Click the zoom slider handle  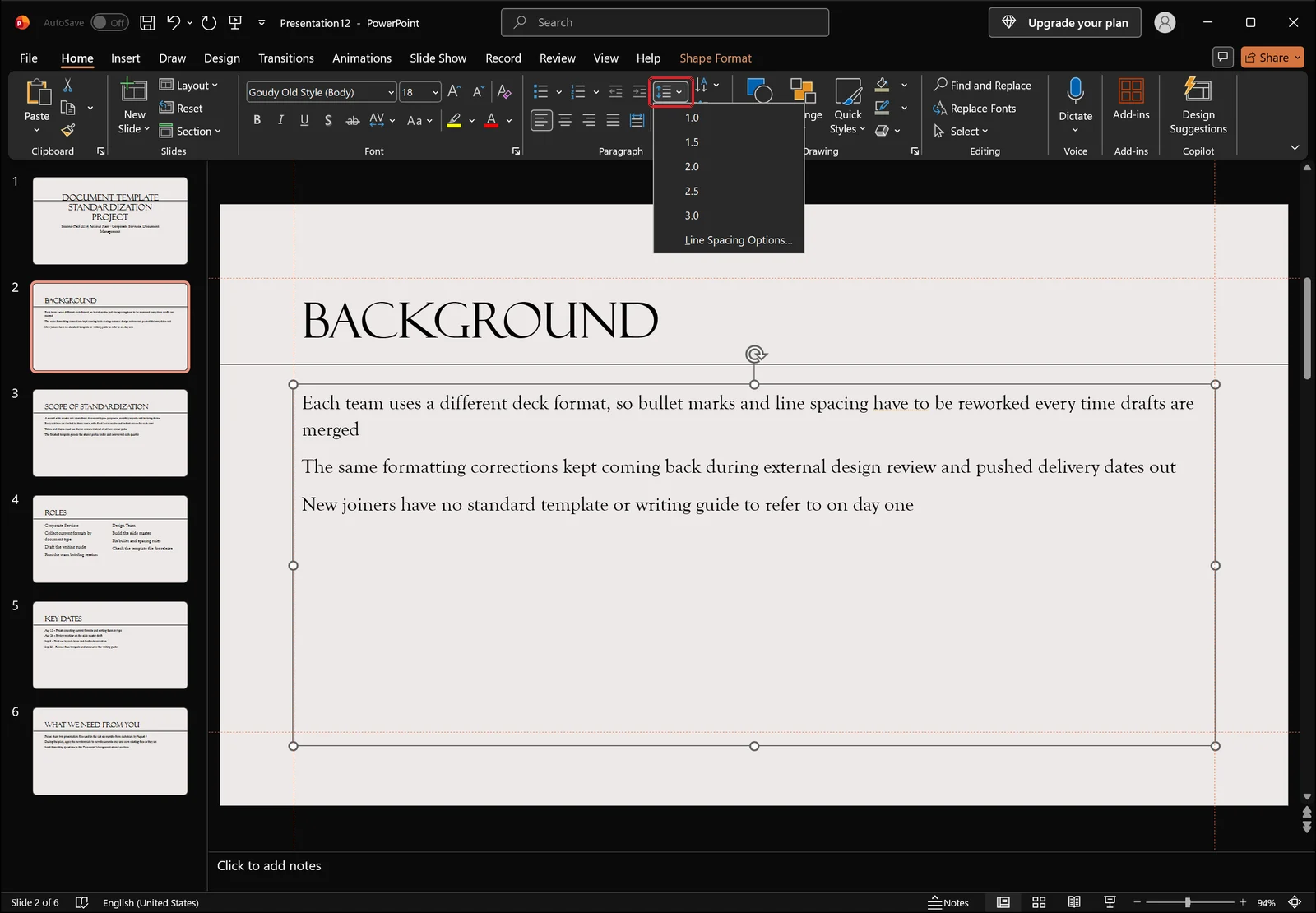pyautogui.click(x=1188, y=902)
